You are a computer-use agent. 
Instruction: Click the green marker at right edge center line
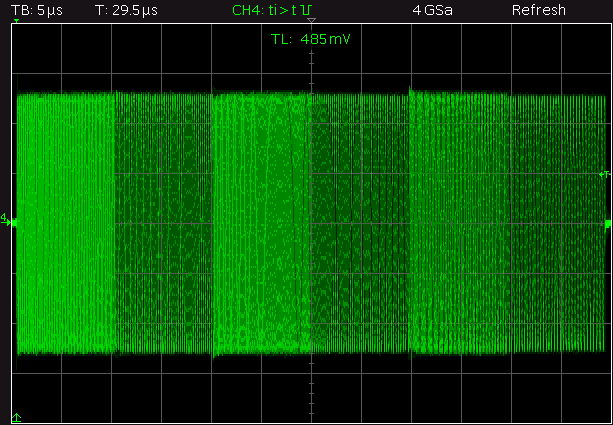[x=608, y=223]
